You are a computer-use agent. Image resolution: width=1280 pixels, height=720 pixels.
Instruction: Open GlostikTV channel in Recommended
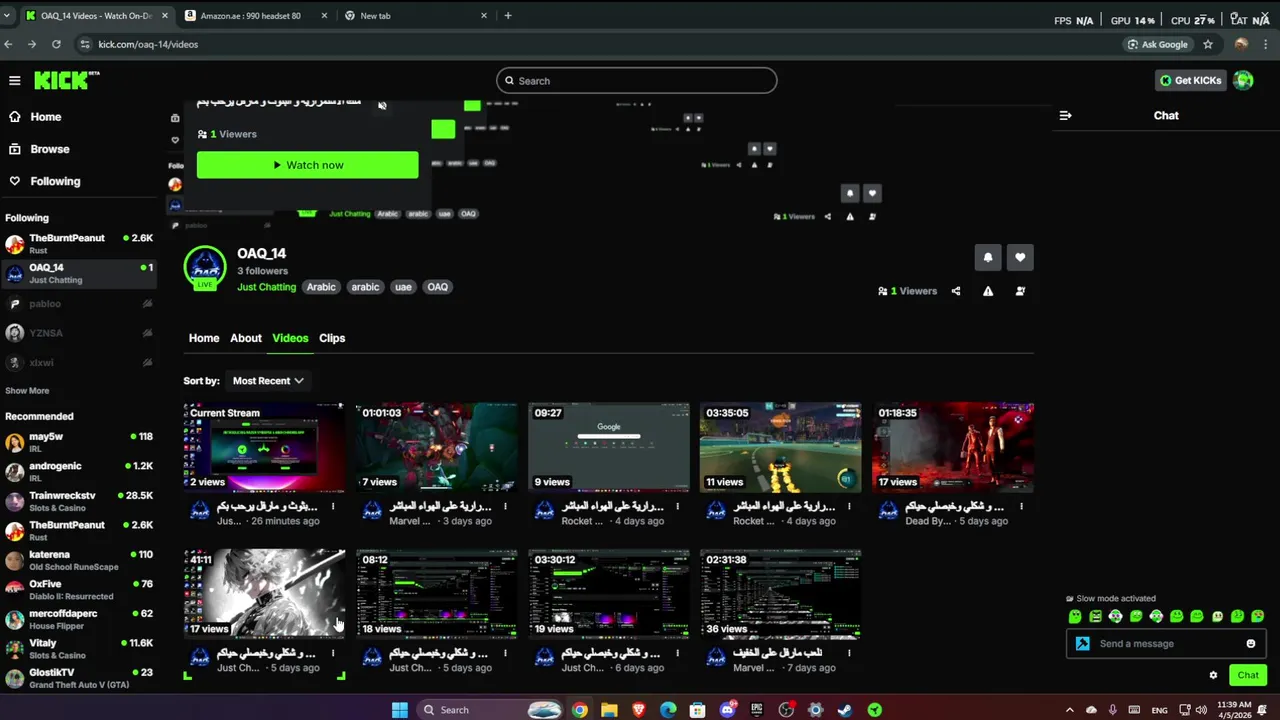pos(79,678)
